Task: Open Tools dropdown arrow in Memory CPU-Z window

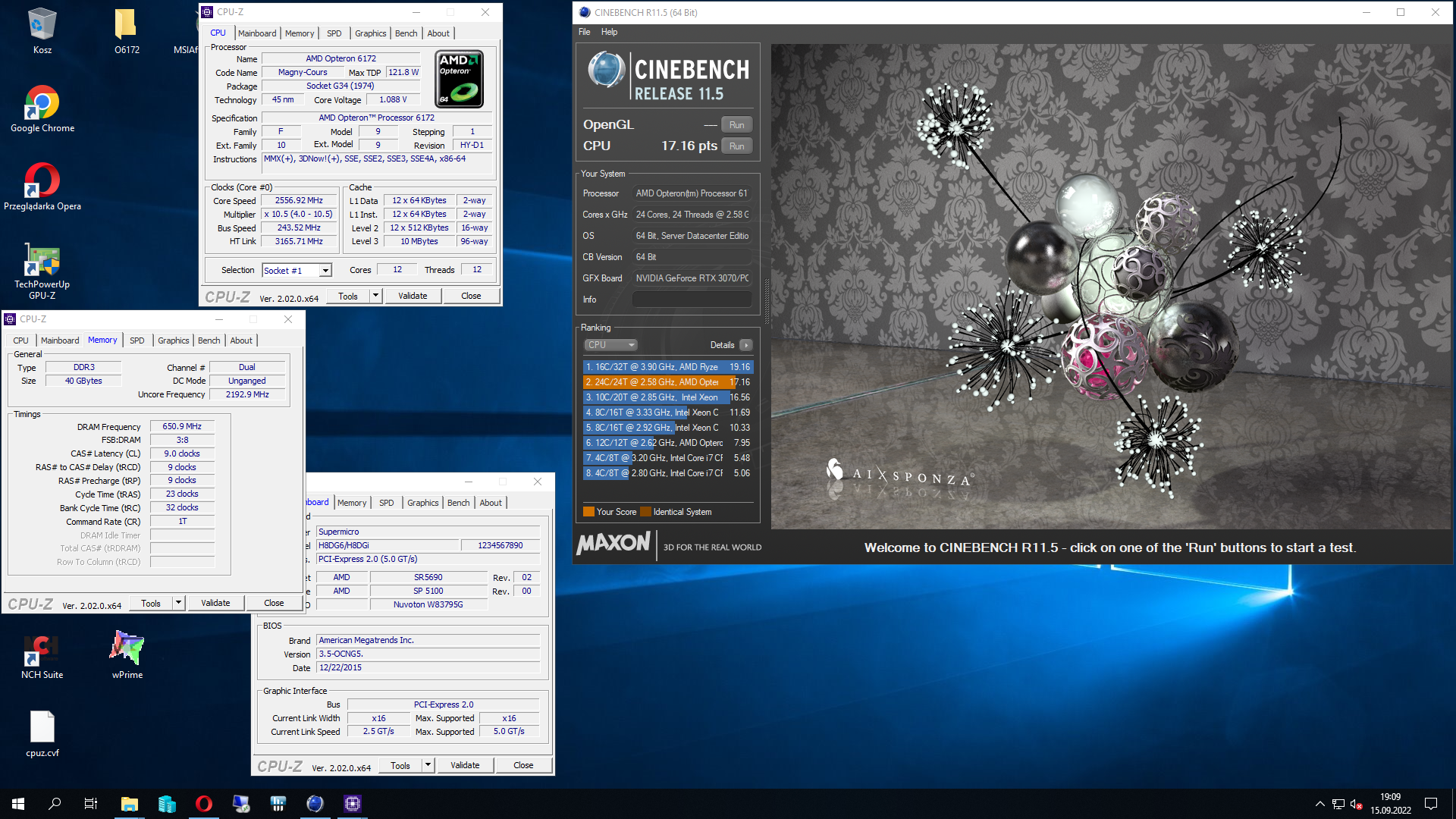Action: click(178, 603)
